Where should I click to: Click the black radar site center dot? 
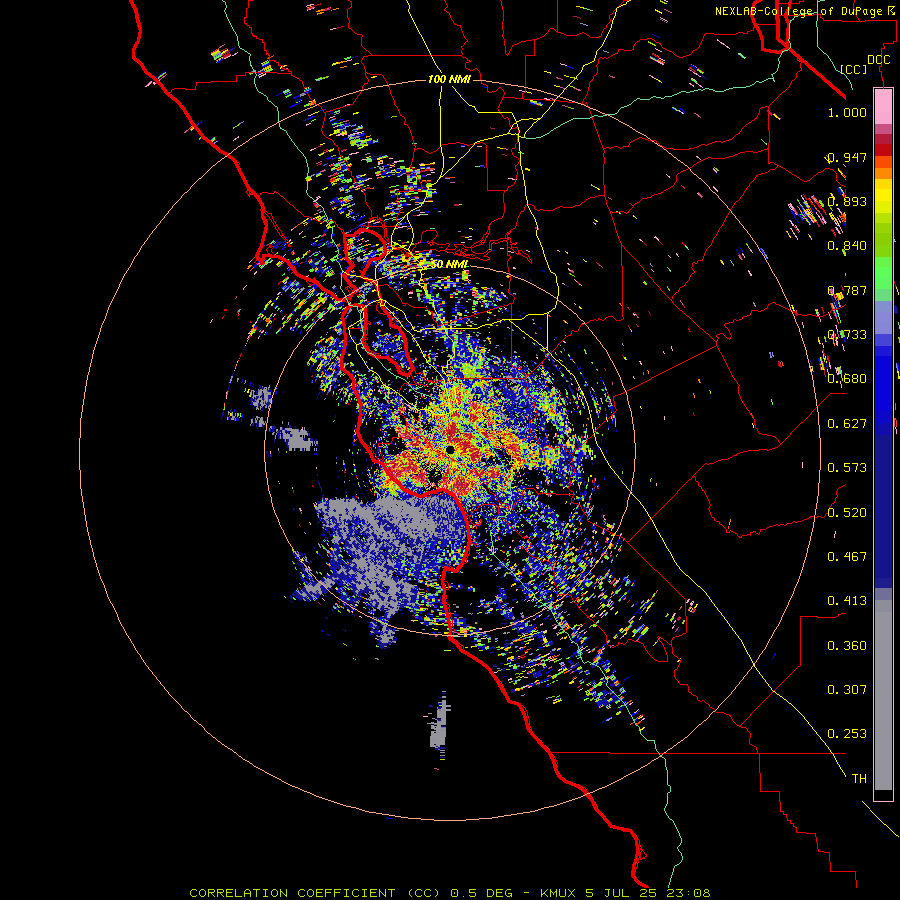[x=450, y=449]
